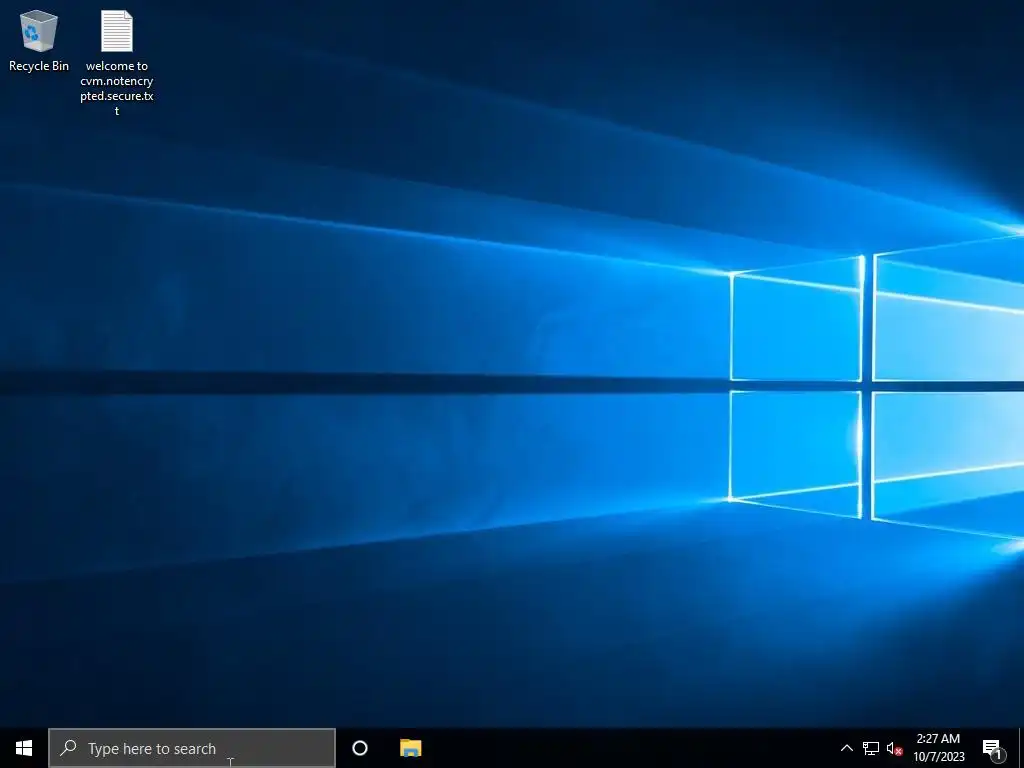Open the Action Center notifications icon

(x=992, y=749)
